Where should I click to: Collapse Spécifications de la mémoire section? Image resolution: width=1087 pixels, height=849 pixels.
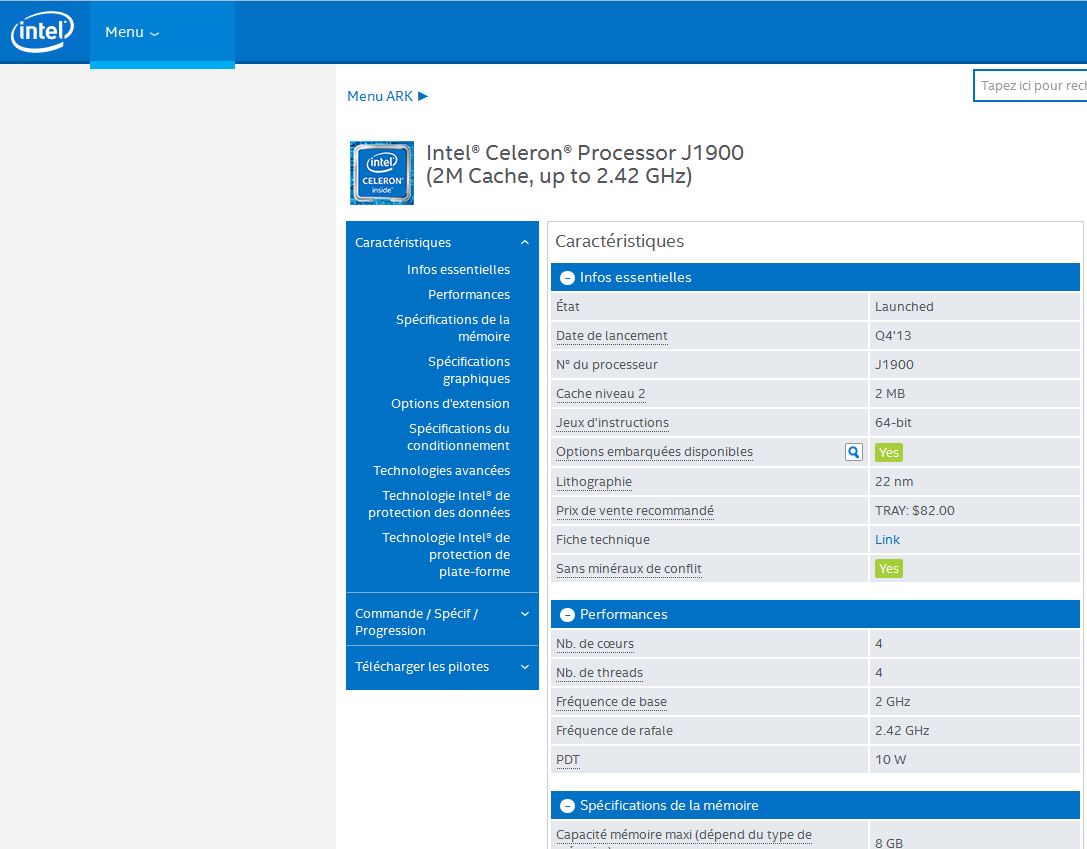coord(568,806)
